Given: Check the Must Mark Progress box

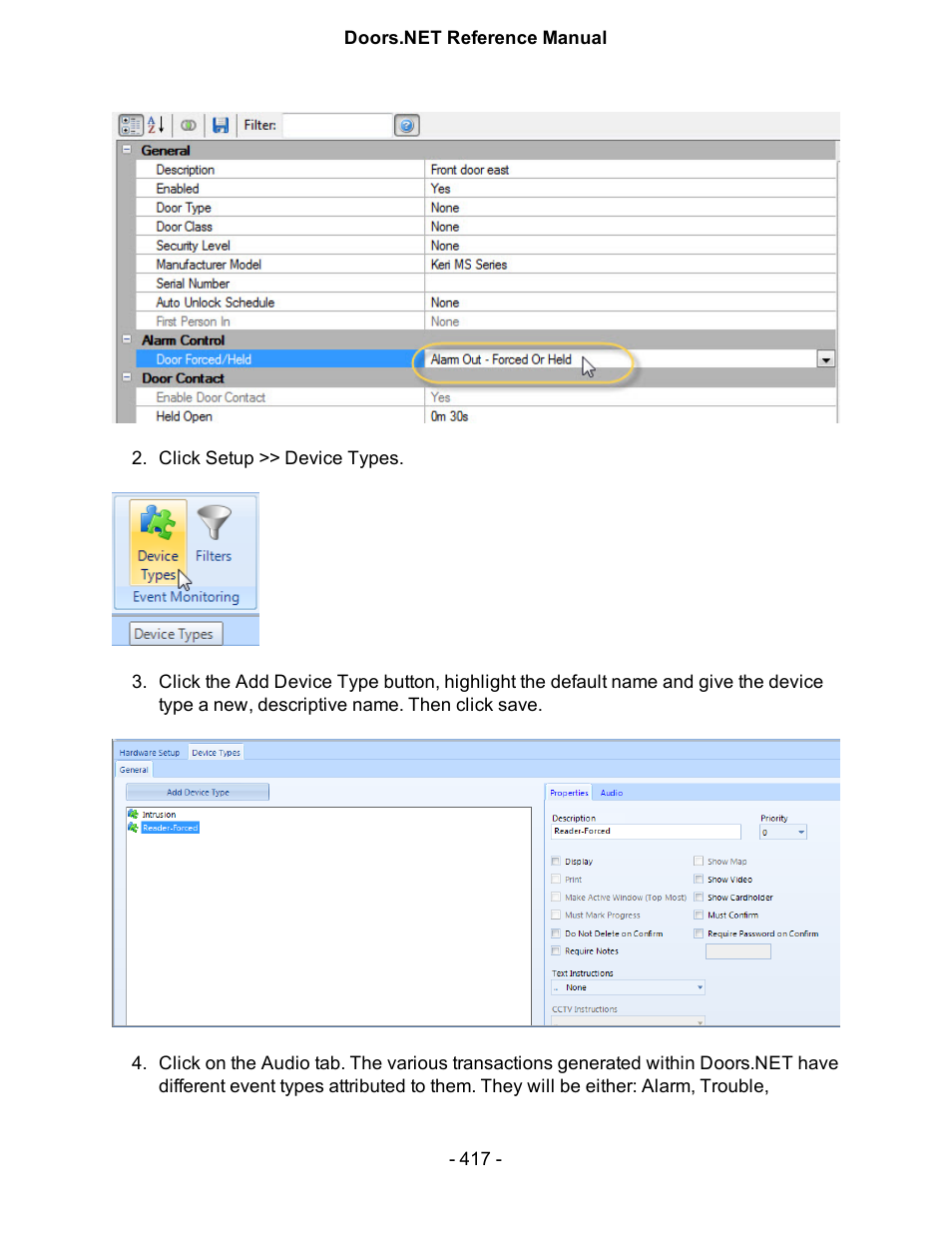Looking at the screenshot, I should coord(556,916).
